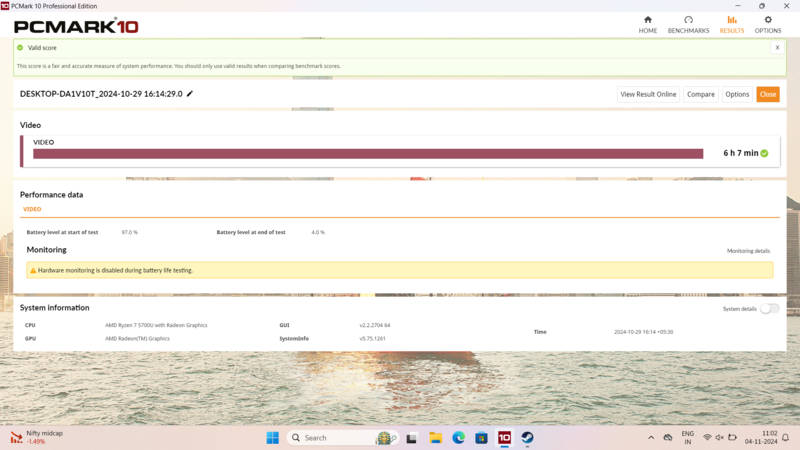
Task: Open the result Options button
Action: pyautogui.click(x=737, y=94)
